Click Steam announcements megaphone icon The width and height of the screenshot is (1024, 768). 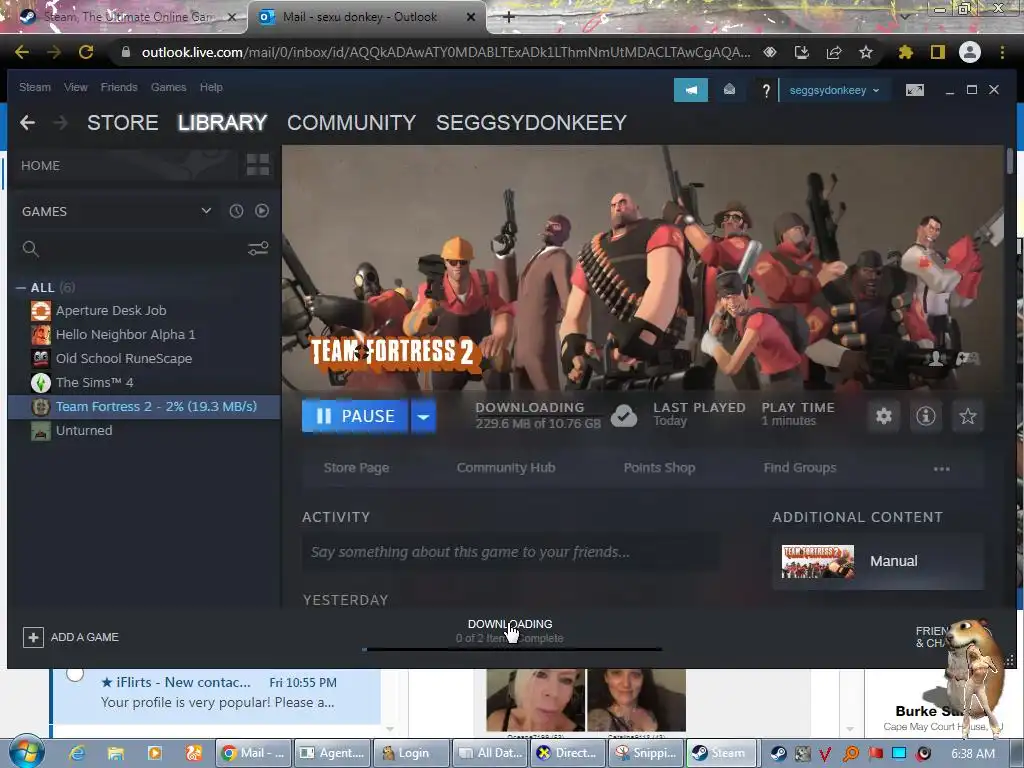point(690,89)
